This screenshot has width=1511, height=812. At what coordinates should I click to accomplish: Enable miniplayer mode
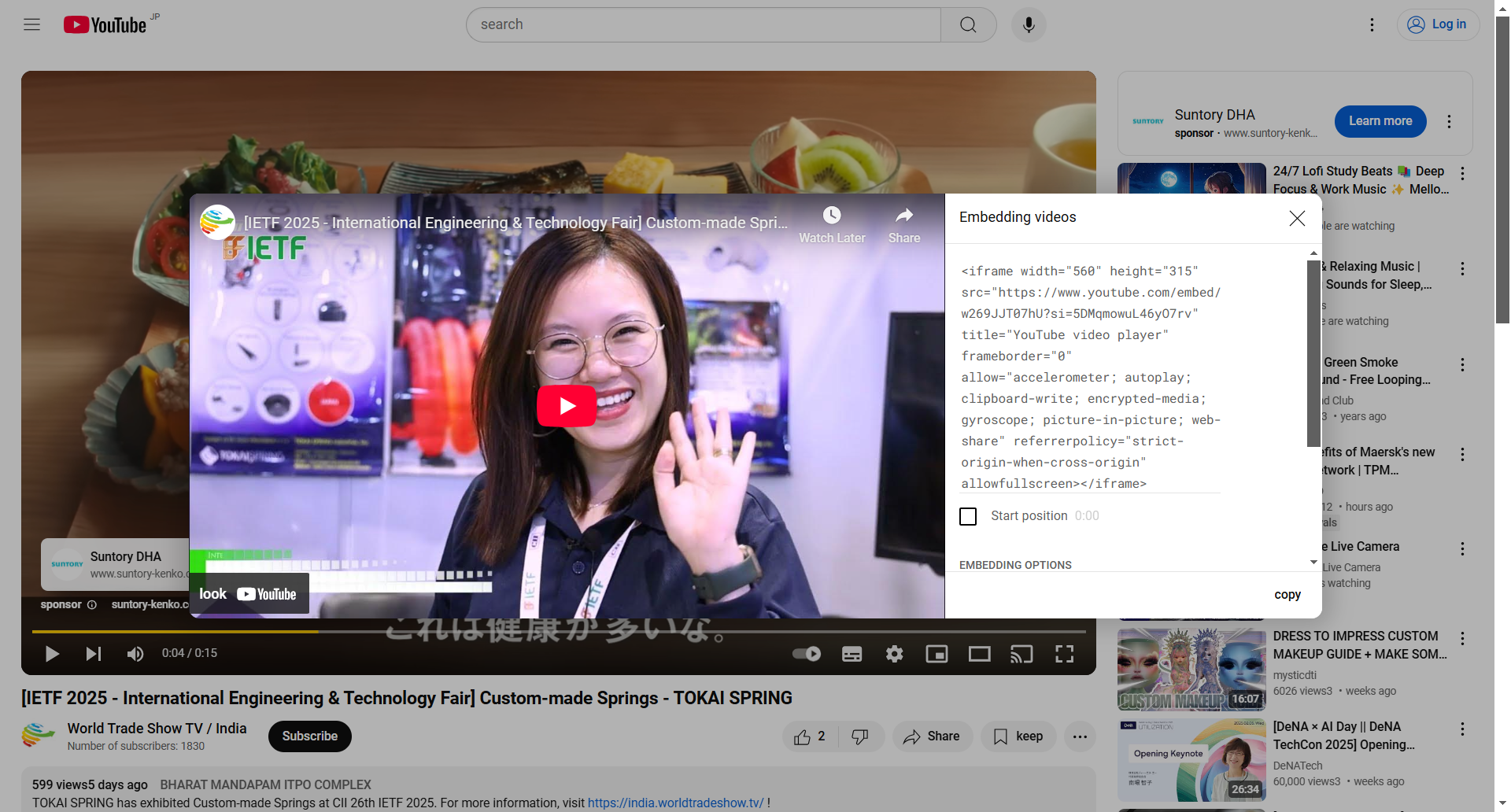pyautogui.click(x=937, y=654)
